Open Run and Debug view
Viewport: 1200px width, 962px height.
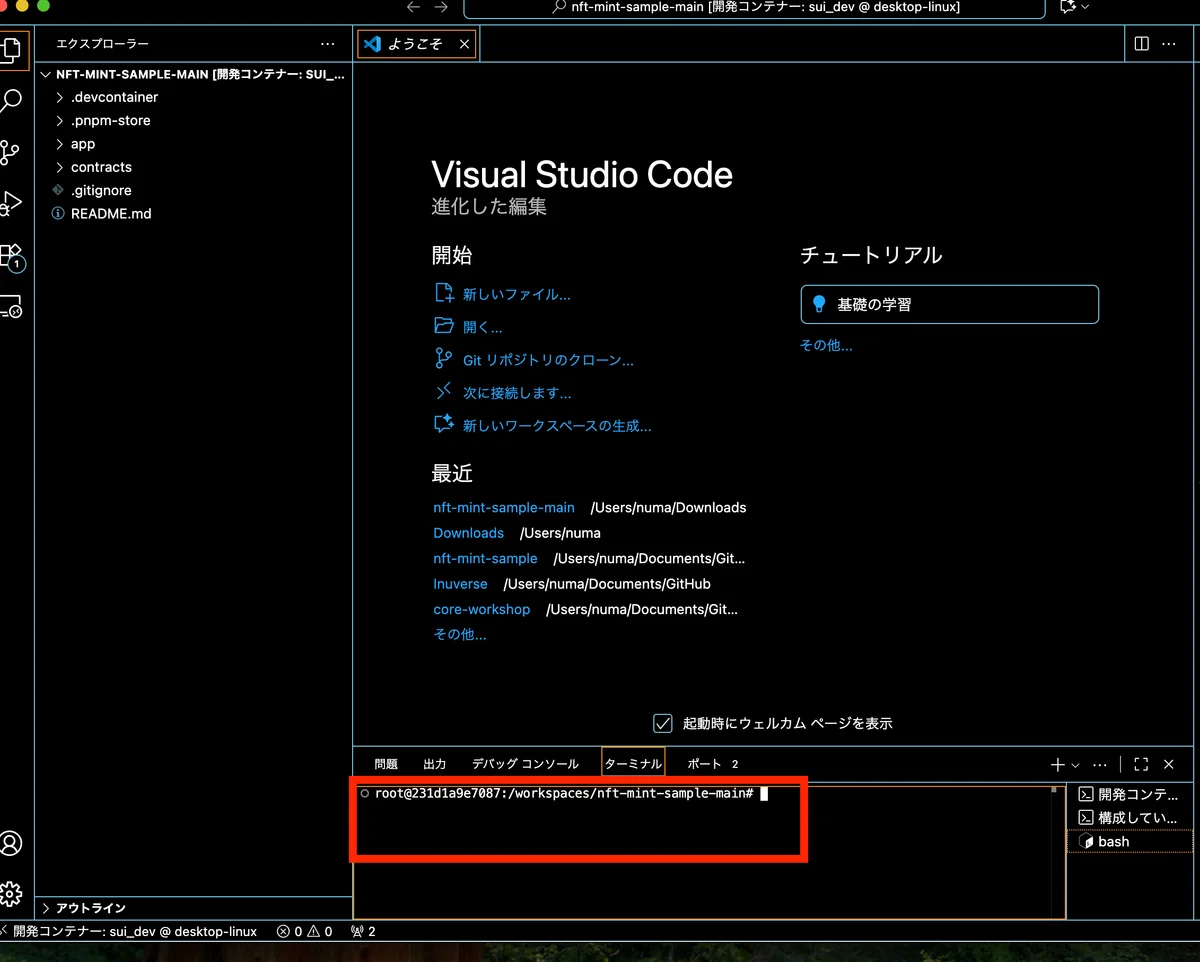[x=10, y=203]
